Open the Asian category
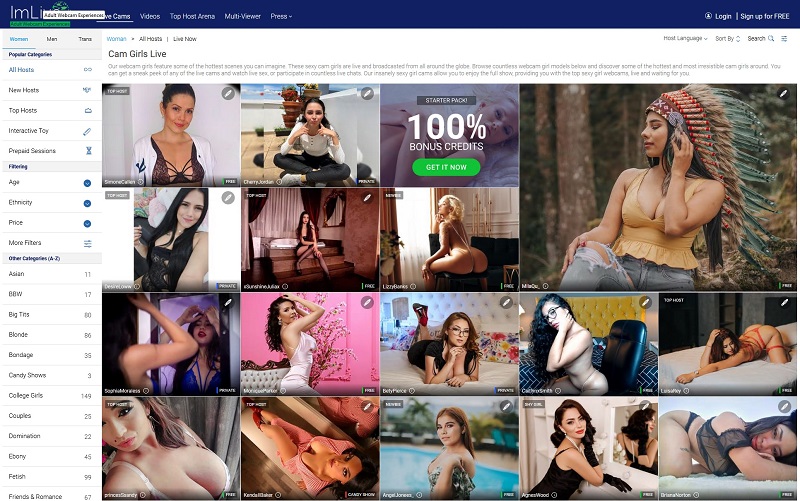800x501 pixels. tap(52, 274)
